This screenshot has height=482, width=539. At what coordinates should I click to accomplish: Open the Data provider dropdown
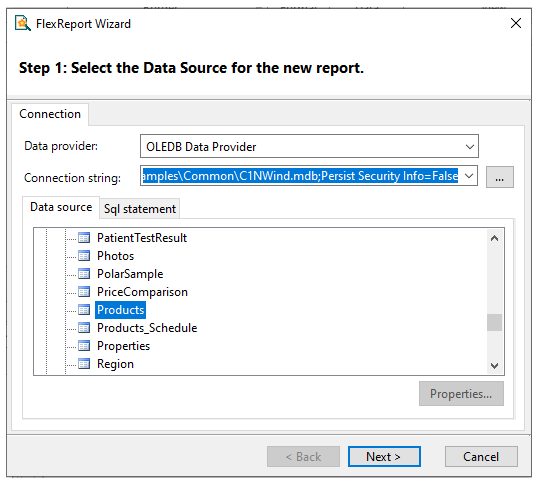click(309, 146)
